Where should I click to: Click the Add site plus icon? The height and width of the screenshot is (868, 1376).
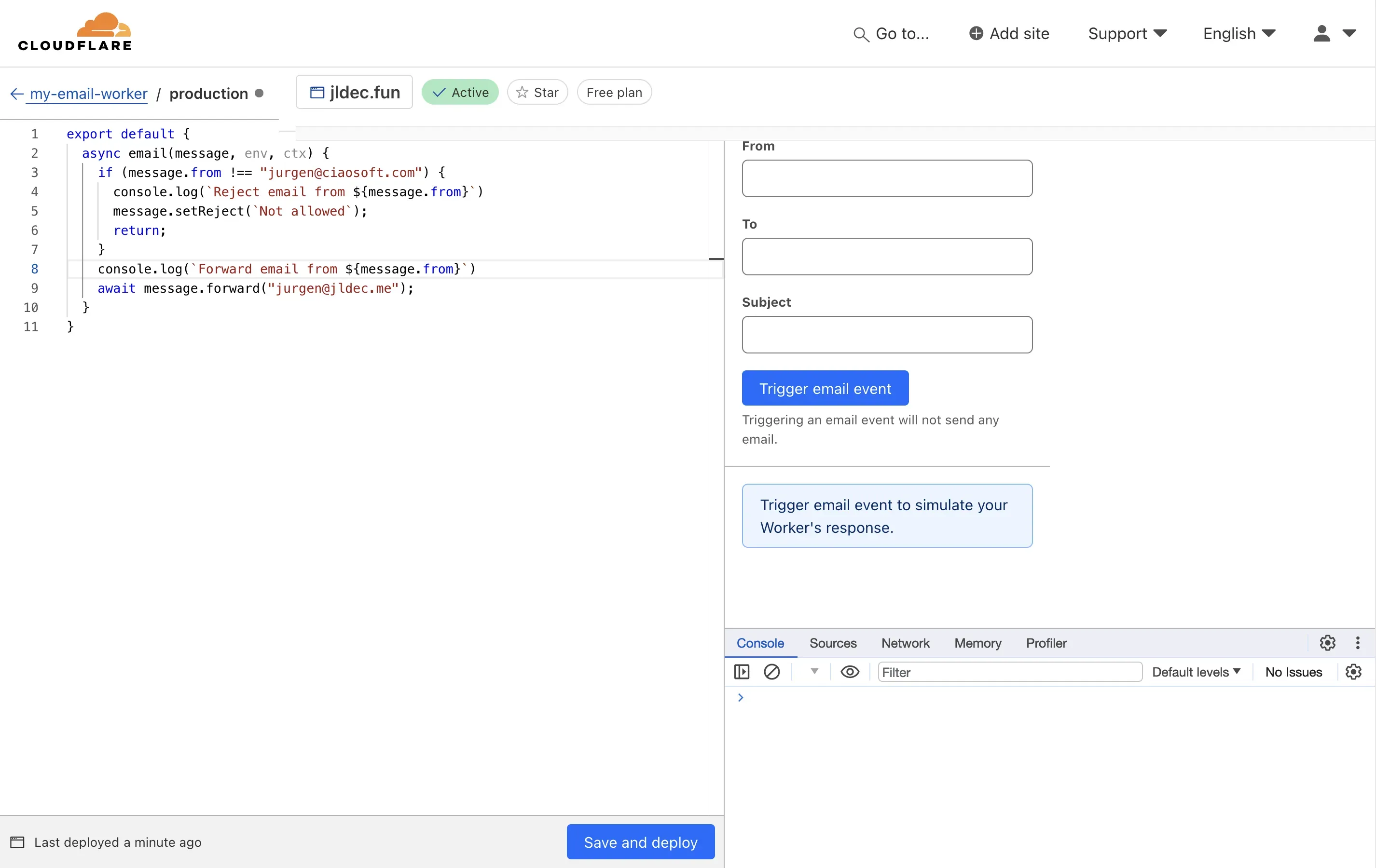pos(976,33)
